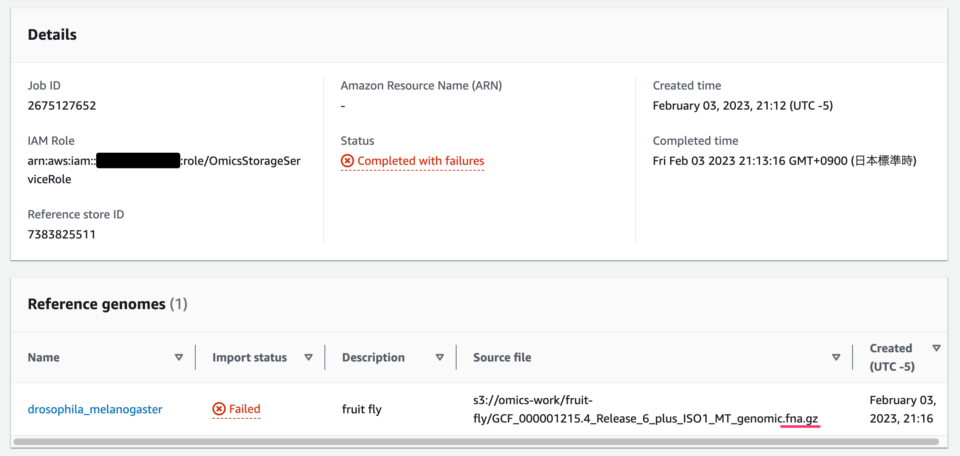Image resolution: width=960 pixels, height=456 pixels.
Task: Click the February 03, 2023, 21:16 created cell
Action: tap(902, 409)
